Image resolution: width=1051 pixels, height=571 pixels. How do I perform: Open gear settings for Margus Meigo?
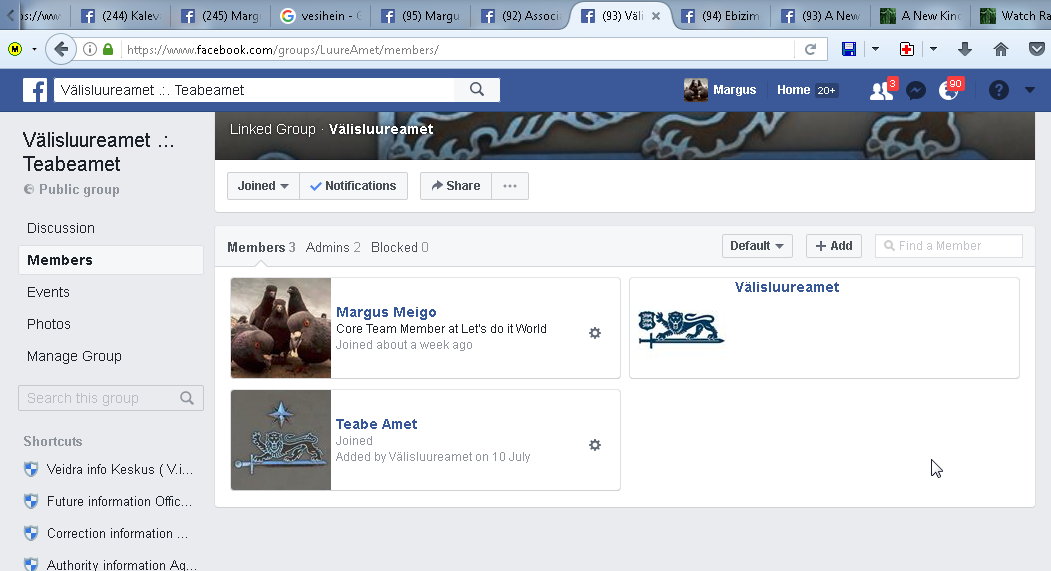pos(595,333)
